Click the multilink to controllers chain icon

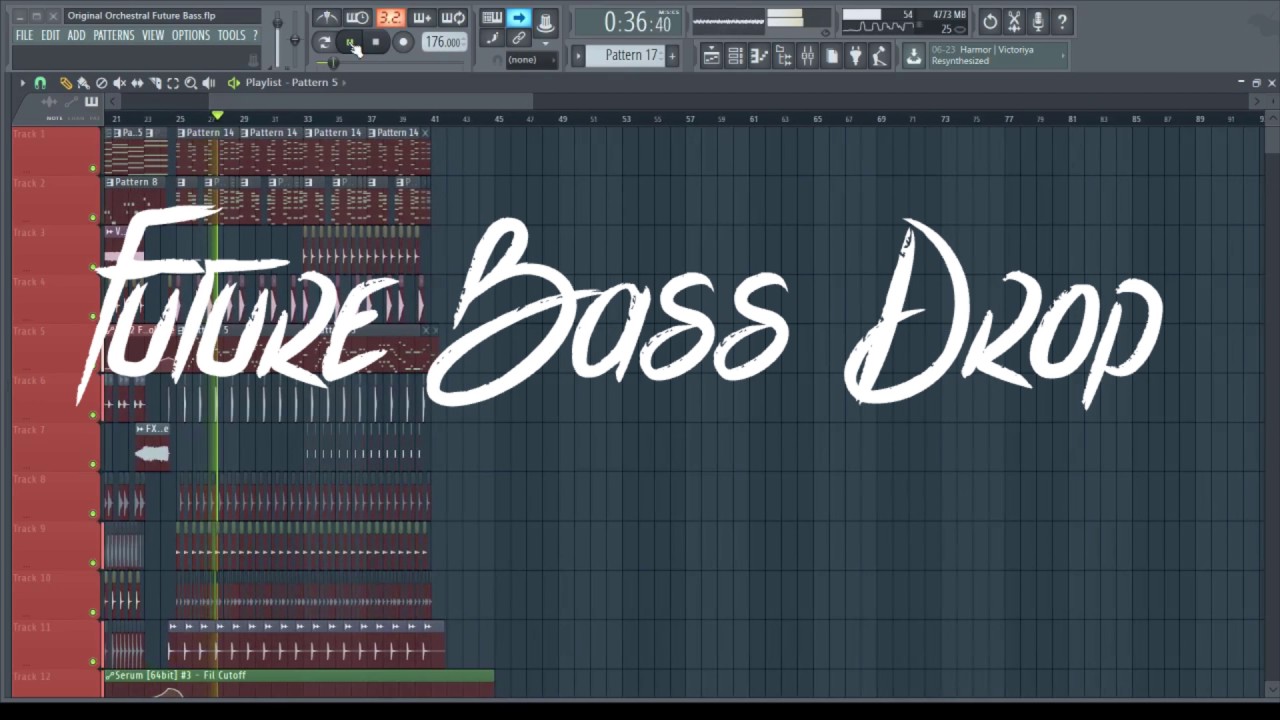(x=518, y=38)
